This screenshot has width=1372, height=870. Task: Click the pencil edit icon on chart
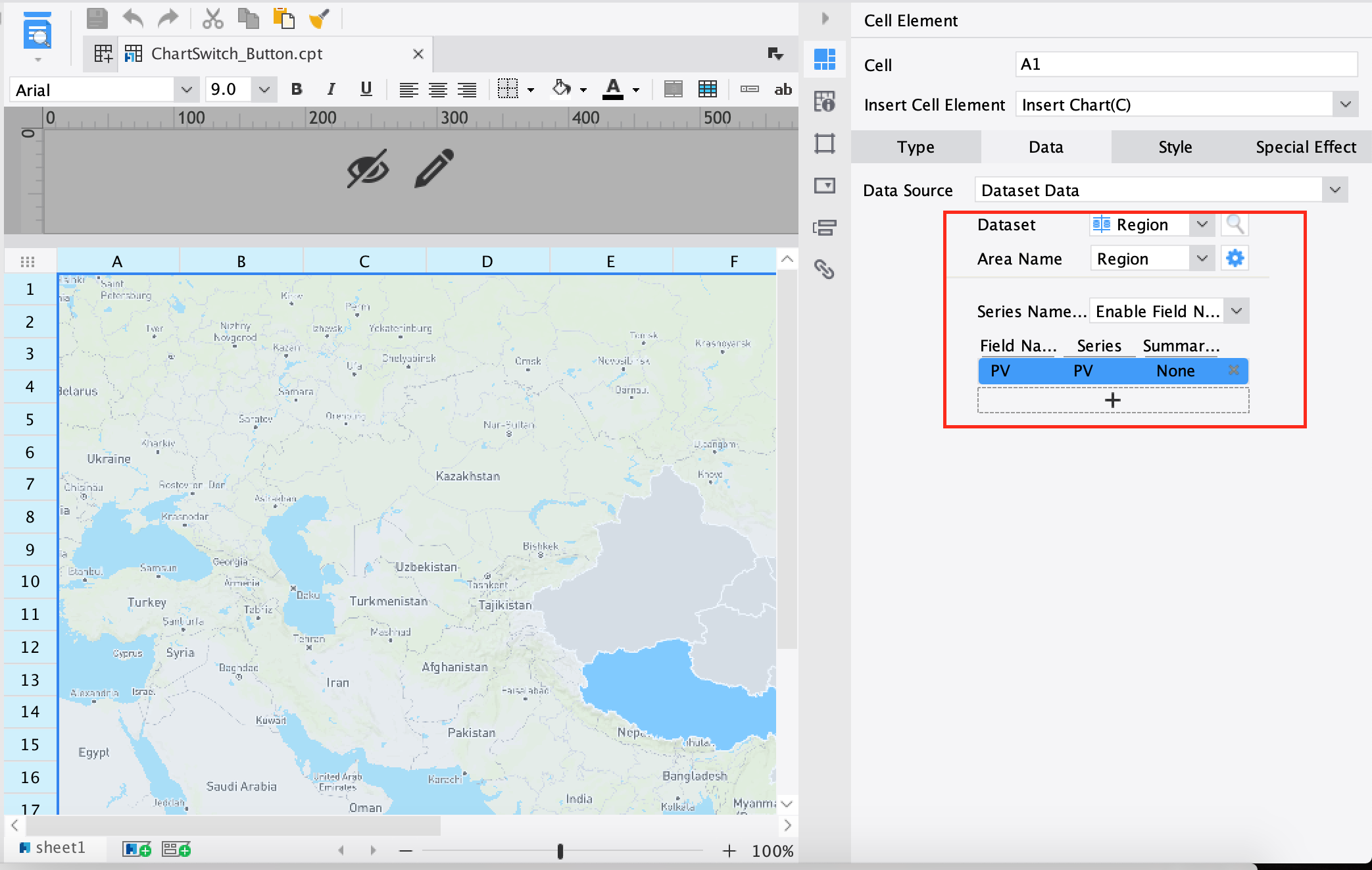(434, 168)
